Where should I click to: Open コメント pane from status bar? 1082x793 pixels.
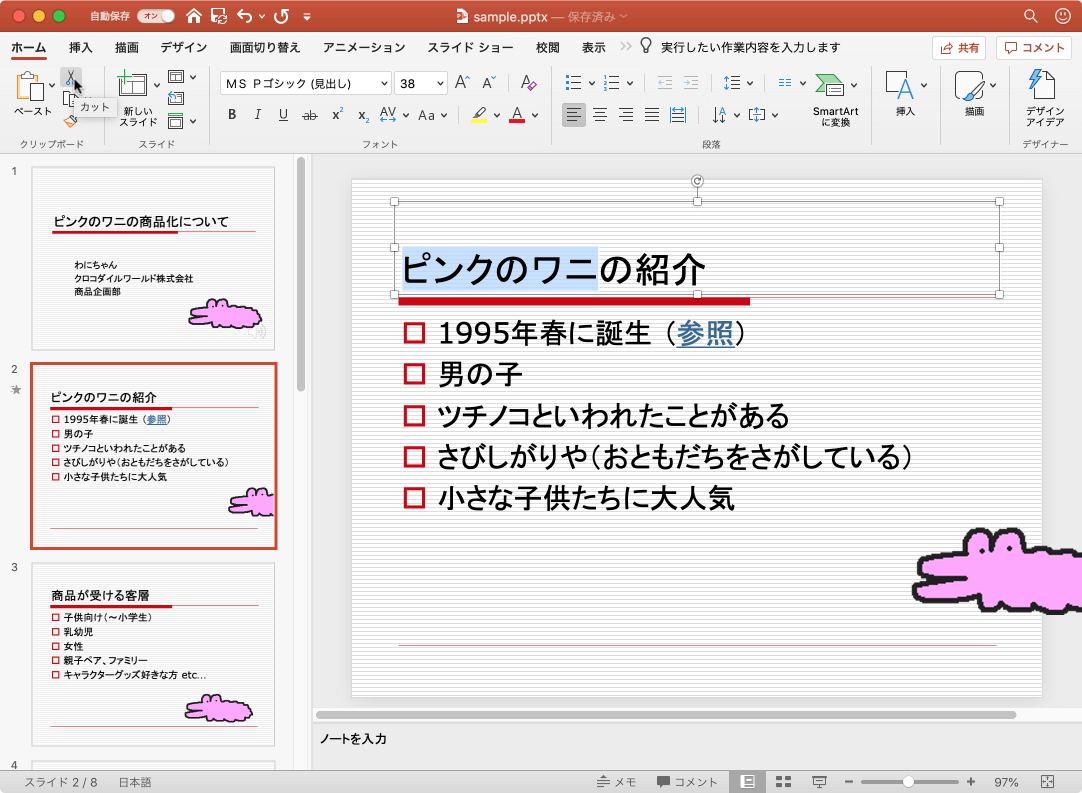(x=687, y=781)
